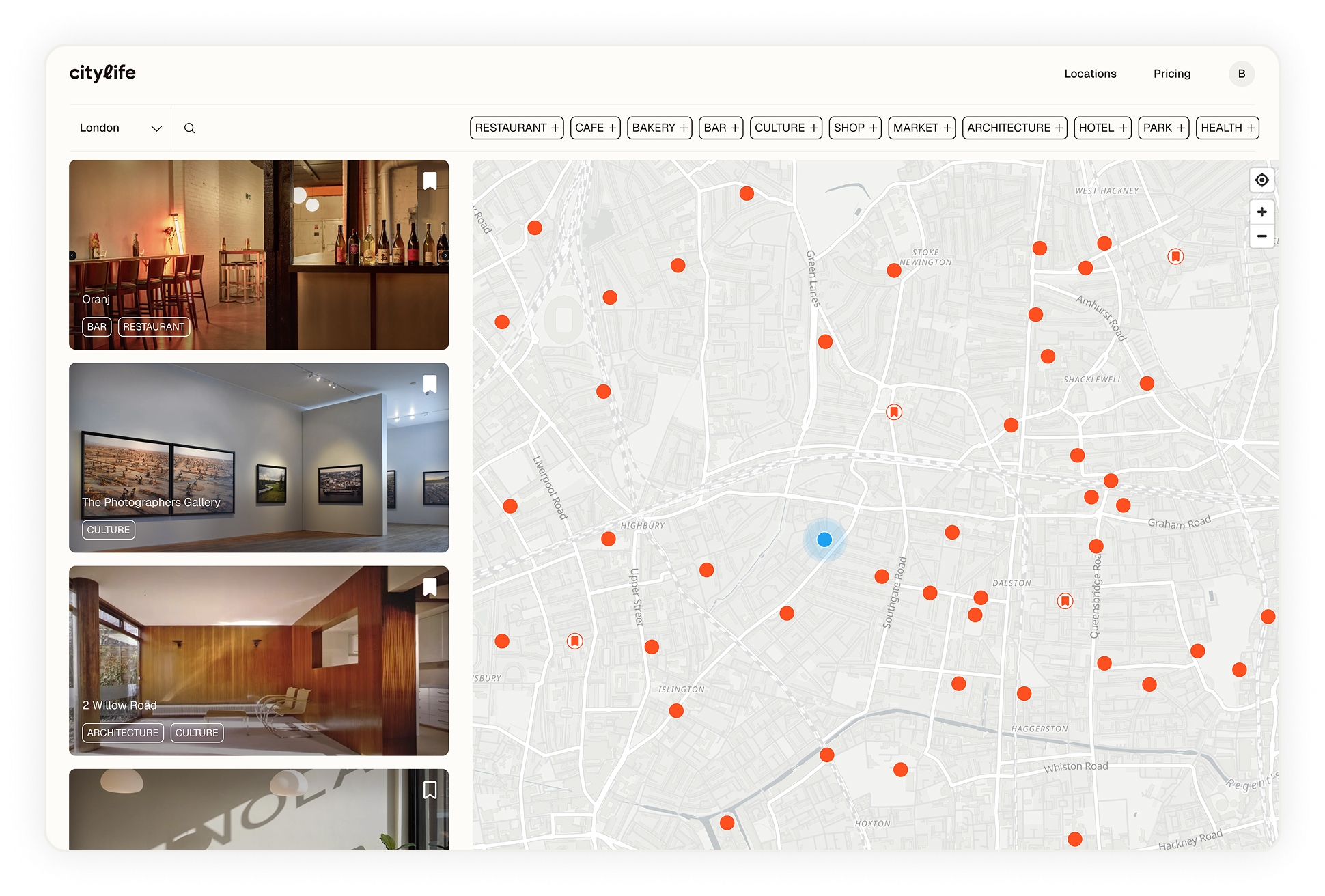Click the locate-me crosshair map button

(1261, 180)
